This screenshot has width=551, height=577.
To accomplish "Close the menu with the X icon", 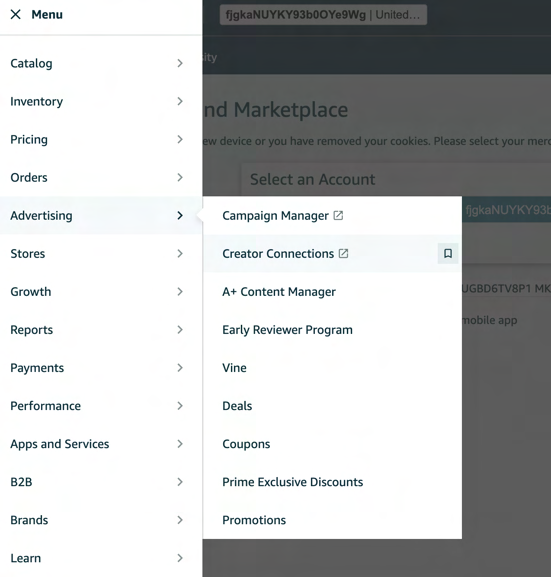I will (15, 14).
